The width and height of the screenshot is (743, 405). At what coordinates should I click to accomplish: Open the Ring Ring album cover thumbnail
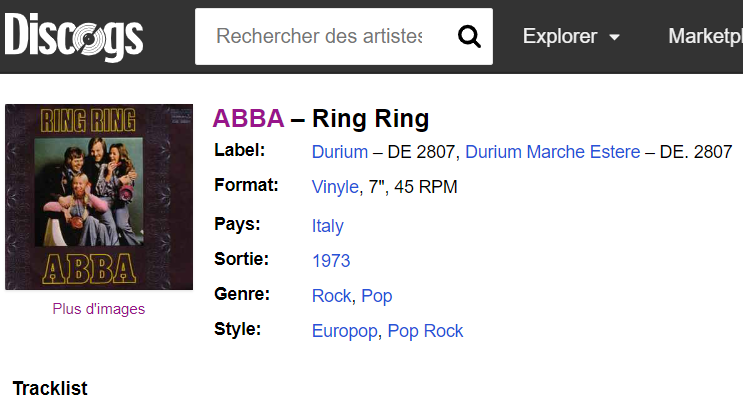(x=99, y=197)
